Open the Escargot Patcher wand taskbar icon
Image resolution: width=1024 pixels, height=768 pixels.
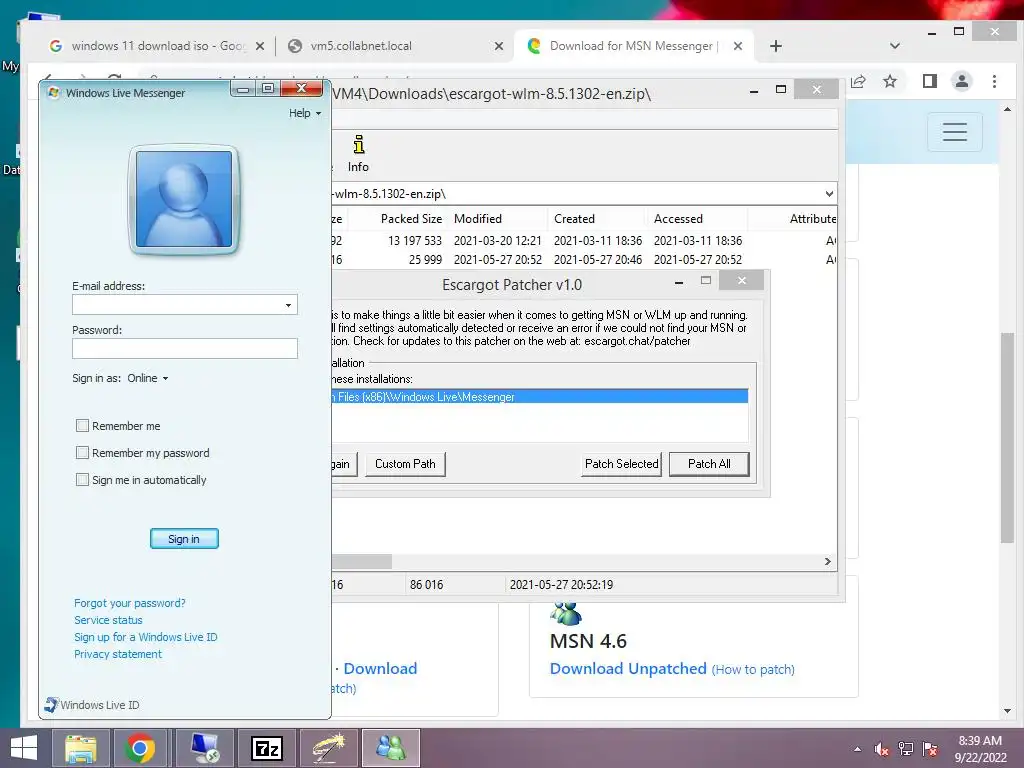click(329, 748)
